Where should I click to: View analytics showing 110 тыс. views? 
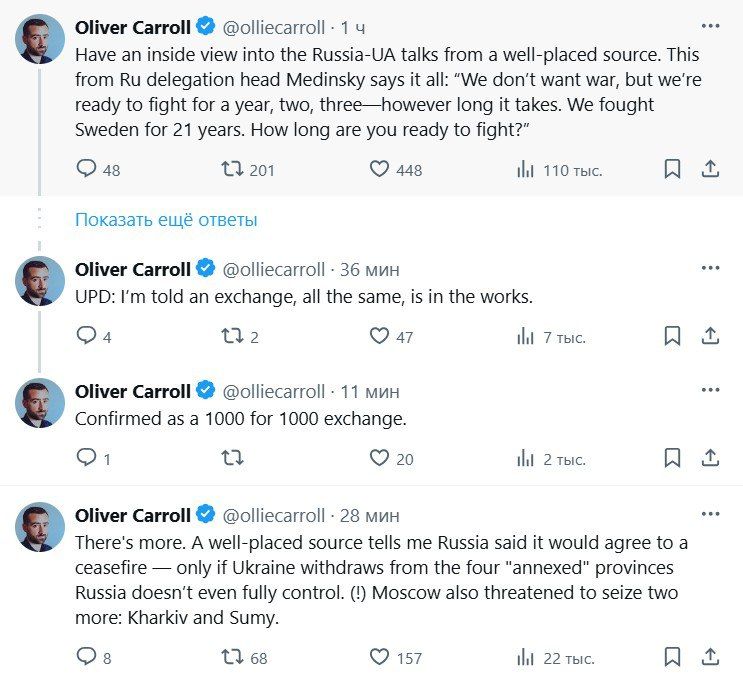pyautogui.click(x=526, y=170)
